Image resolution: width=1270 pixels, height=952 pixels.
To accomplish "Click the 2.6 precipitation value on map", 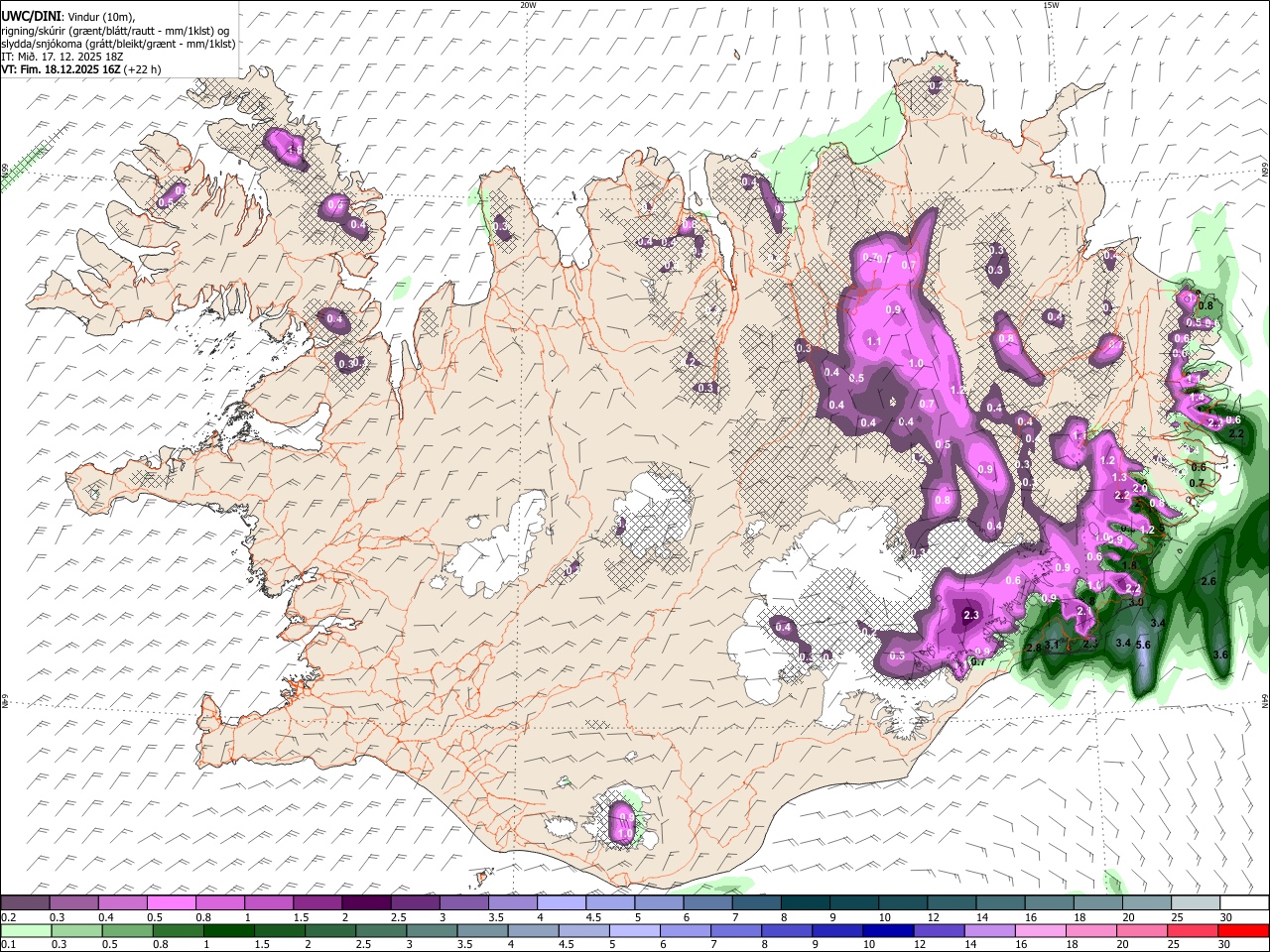I will [1208, 581].
